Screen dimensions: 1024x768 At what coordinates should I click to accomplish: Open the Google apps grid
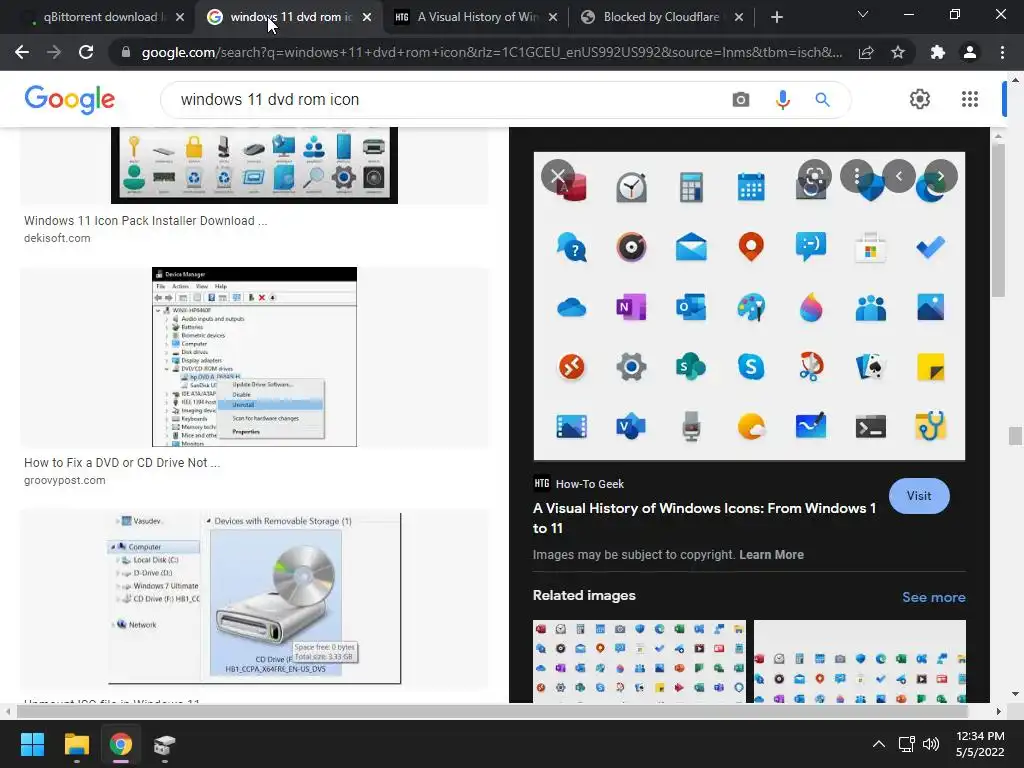pos(970,99)
